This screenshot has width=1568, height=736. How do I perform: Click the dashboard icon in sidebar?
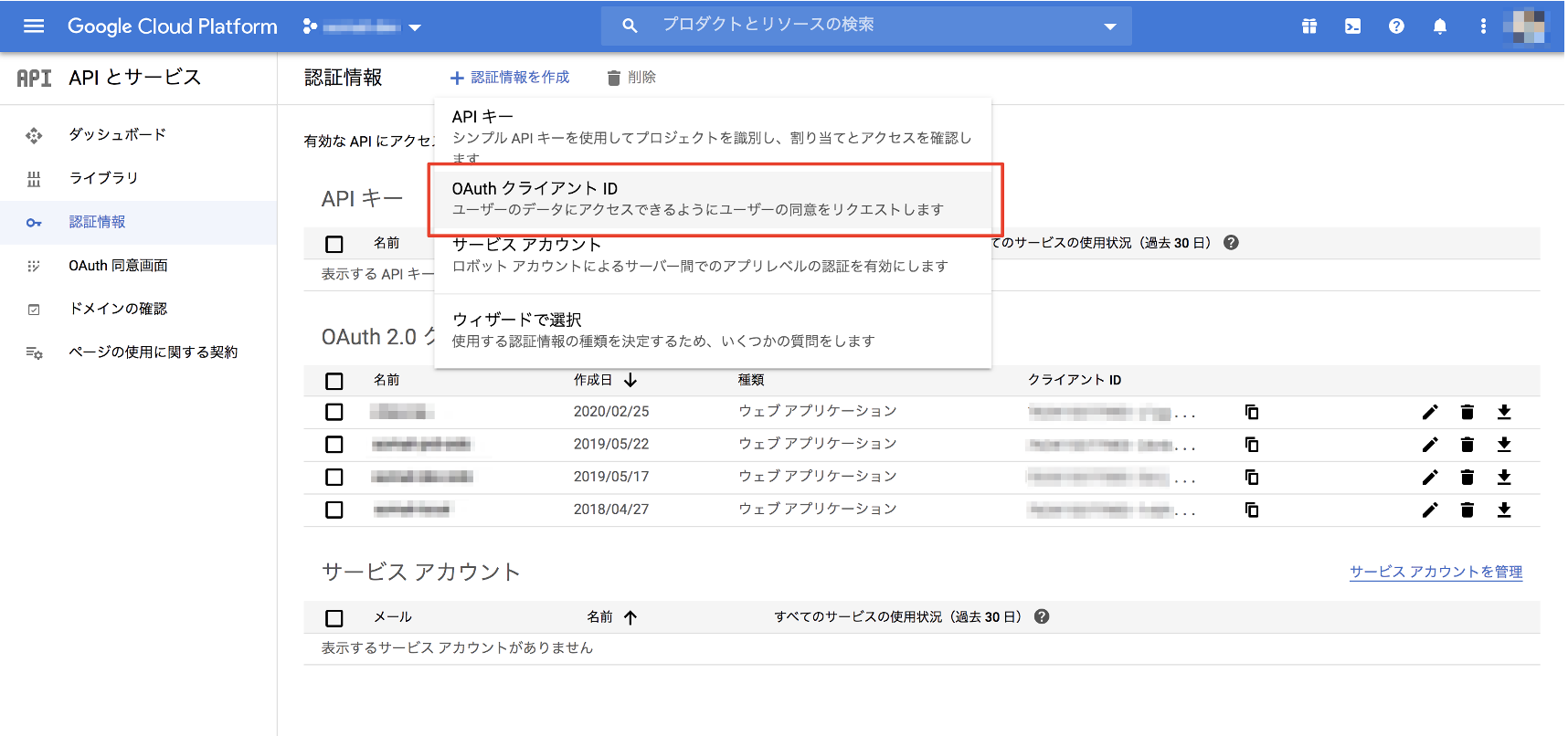click(x=34, y=135)
